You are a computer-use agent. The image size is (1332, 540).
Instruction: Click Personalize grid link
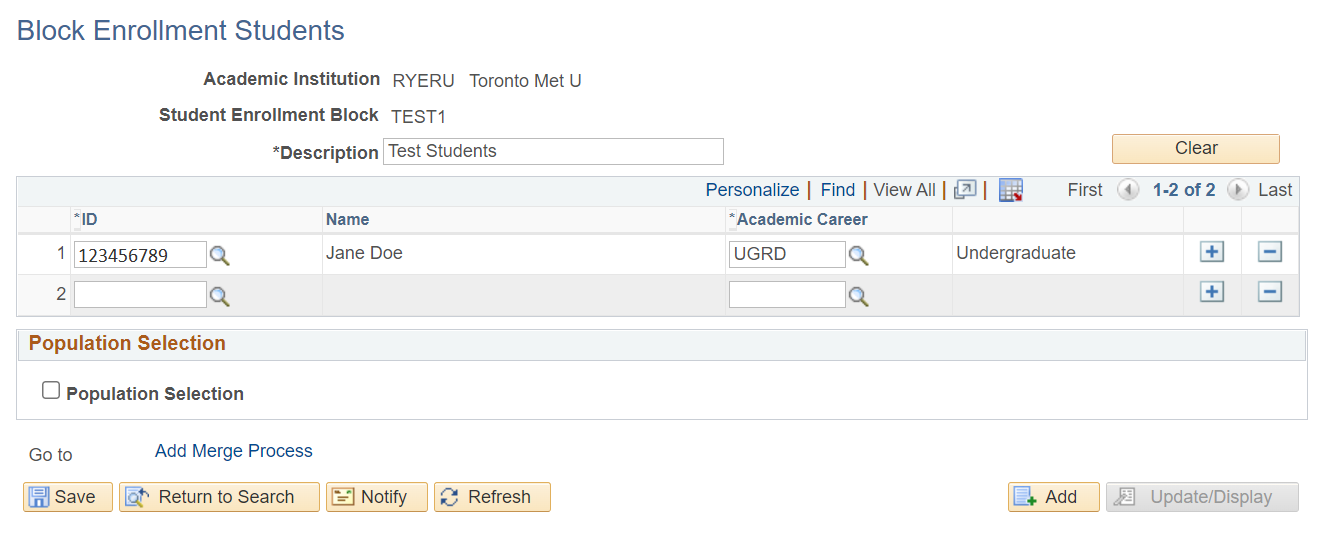[752, 190]
